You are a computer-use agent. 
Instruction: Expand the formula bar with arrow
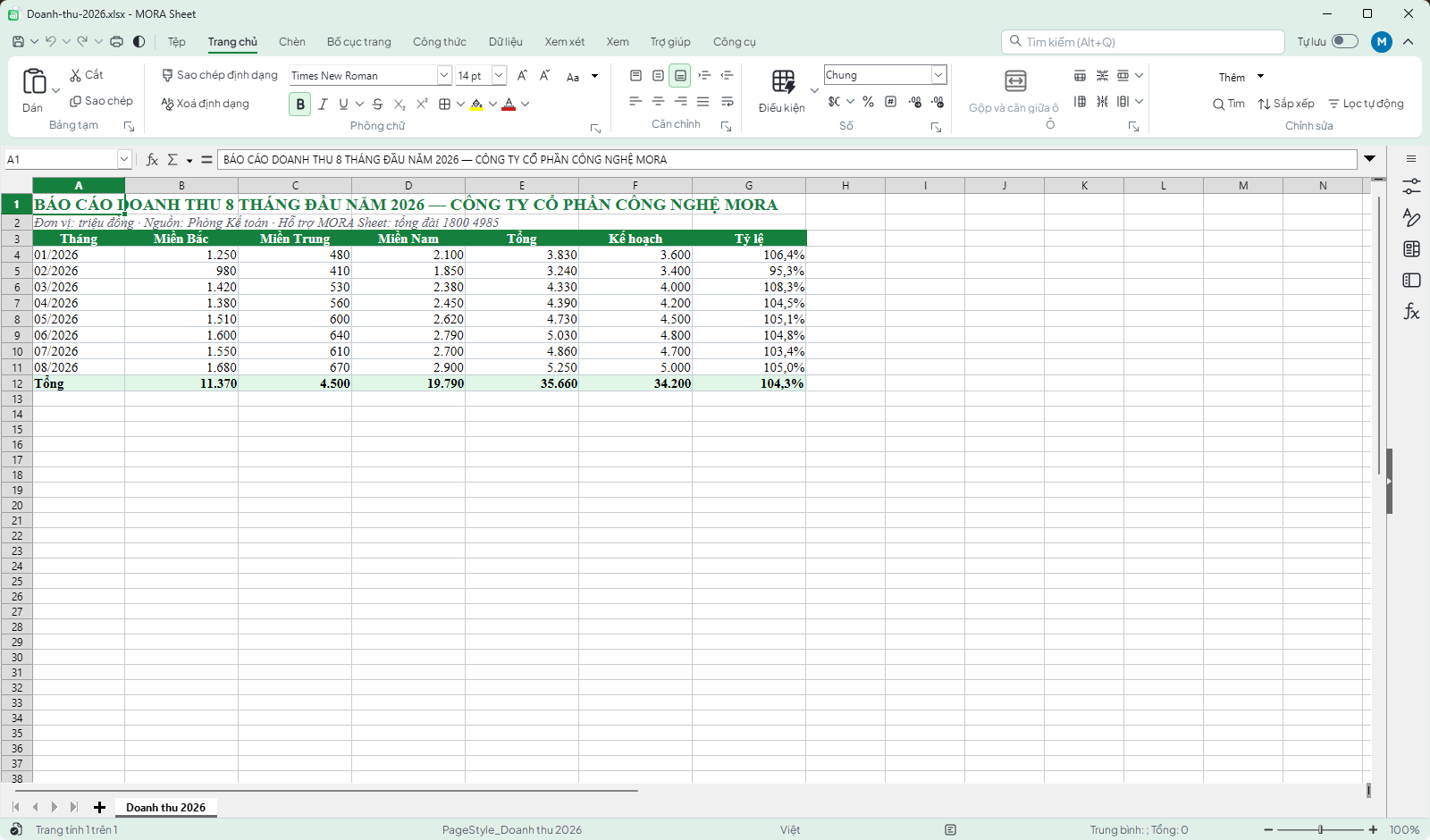(x=1369, y=159)
